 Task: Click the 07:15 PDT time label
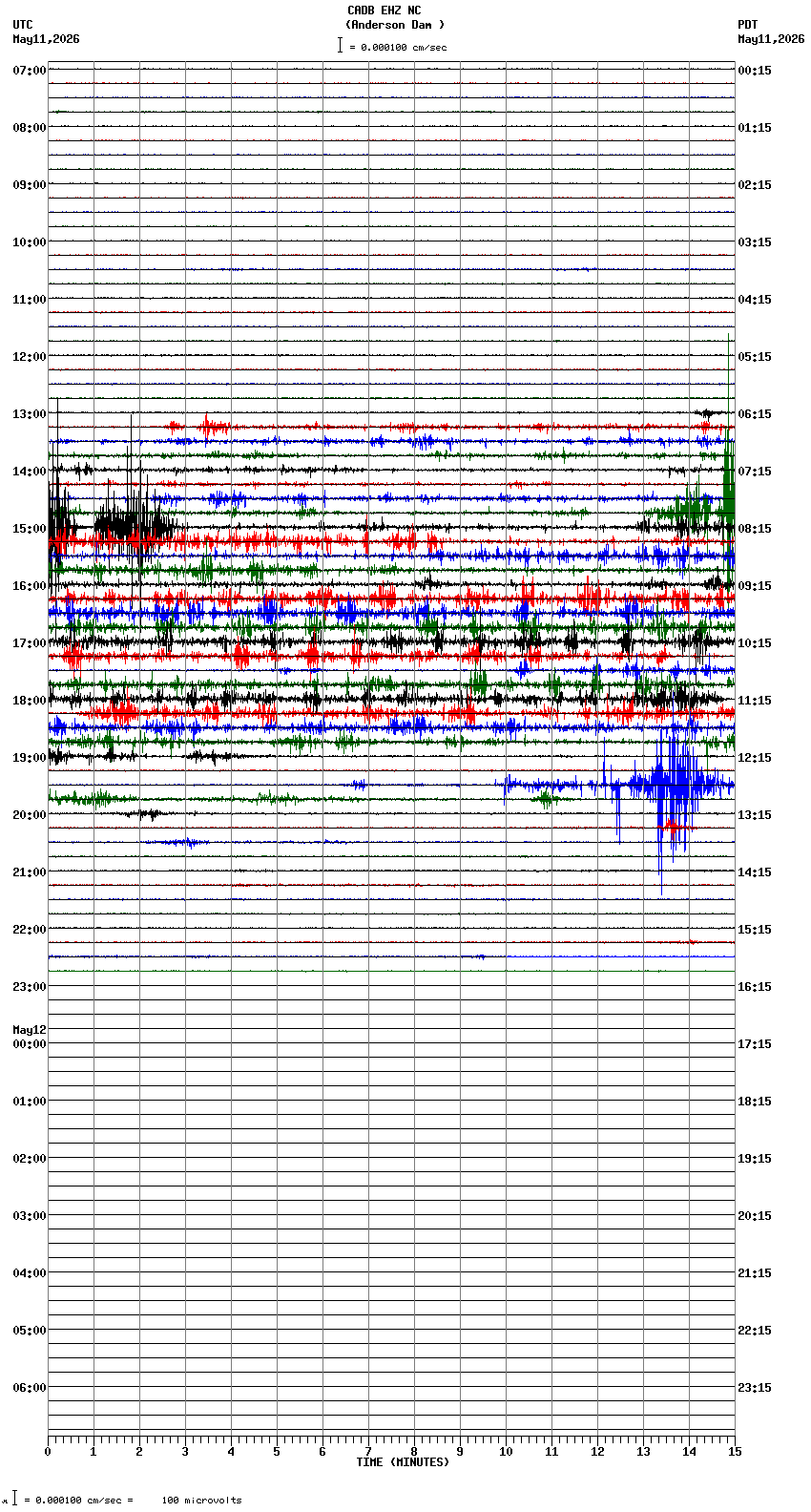click(755, 472)
